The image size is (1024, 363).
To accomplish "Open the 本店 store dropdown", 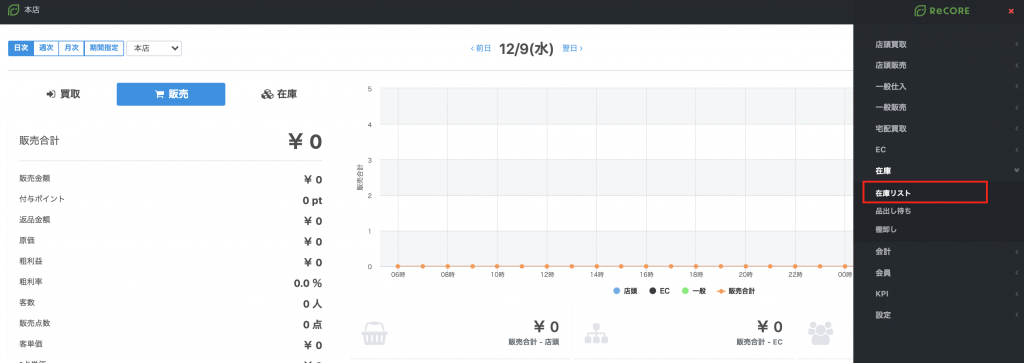I will [x=153, y=48].
